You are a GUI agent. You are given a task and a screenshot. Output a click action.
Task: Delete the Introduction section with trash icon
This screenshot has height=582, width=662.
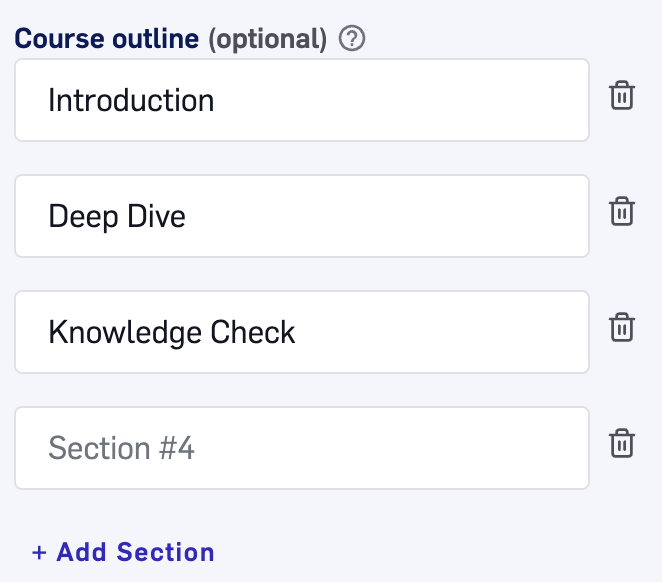coord(622,95)
